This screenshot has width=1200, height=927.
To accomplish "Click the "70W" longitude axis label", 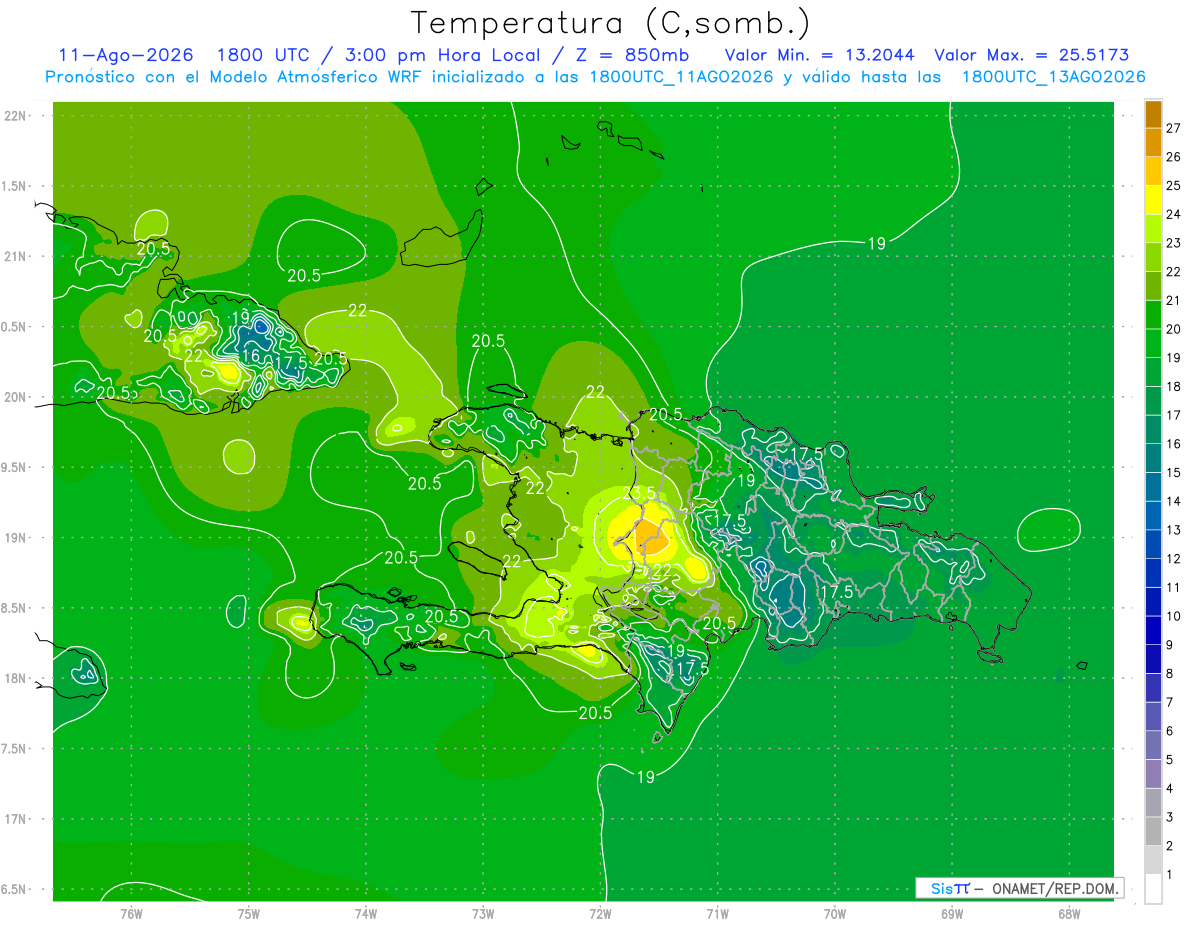I will [834, 914].
